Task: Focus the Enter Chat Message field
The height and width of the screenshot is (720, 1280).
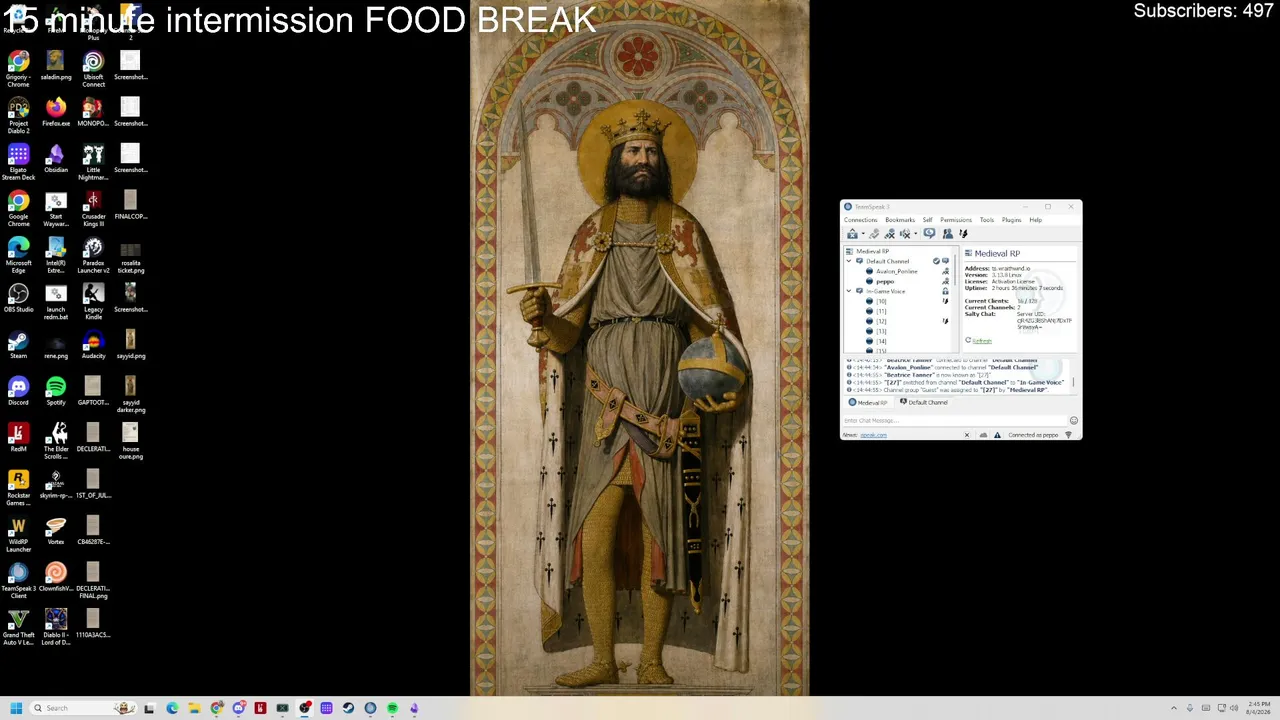Action: [x=955, y=420]
